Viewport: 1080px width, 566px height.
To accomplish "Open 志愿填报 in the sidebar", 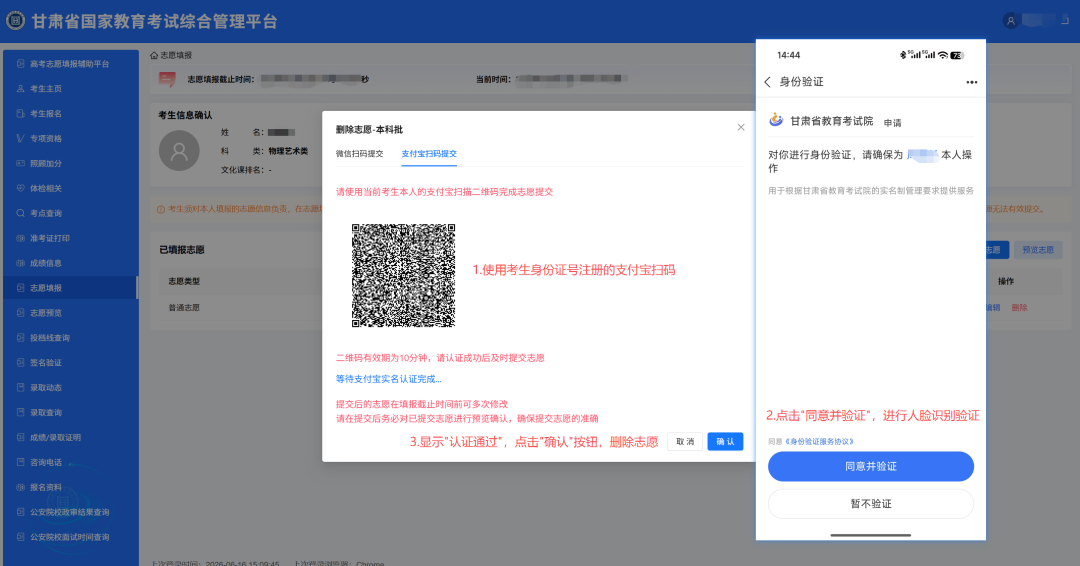I will tap(70, 288).
